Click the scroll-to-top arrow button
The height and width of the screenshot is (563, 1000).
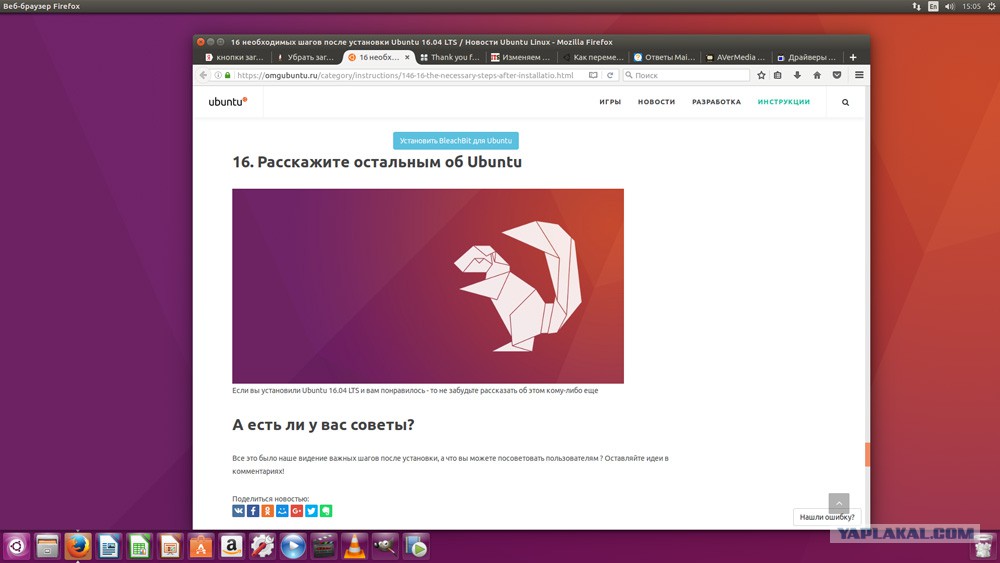click(839, 503)
